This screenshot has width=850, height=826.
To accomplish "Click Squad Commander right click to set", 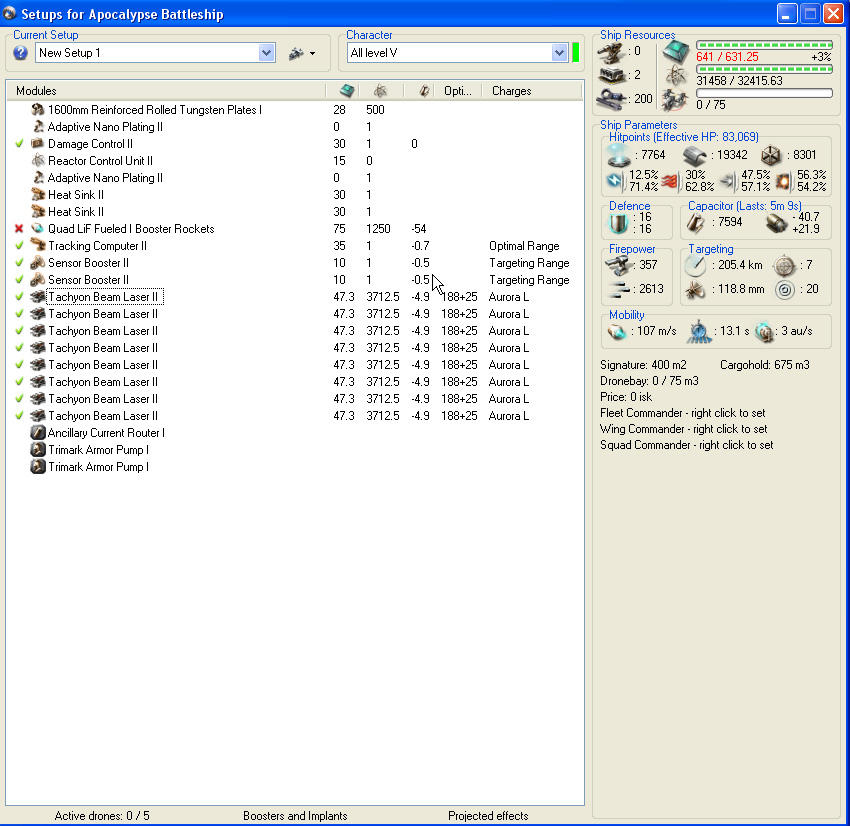I will (686, 445).
